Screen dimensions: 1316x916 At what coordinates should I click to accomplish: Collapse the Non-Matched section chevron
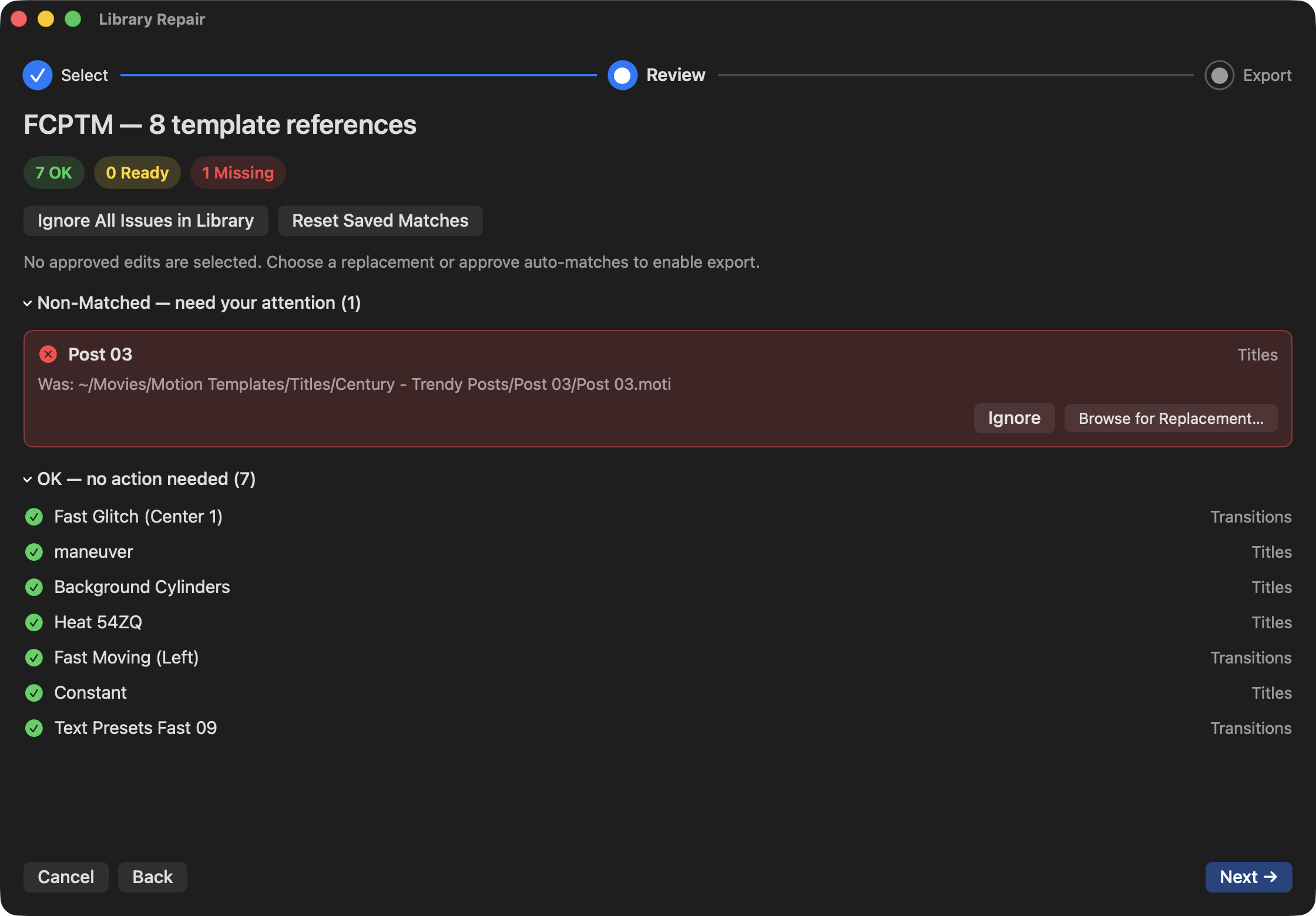click(28, 303)
